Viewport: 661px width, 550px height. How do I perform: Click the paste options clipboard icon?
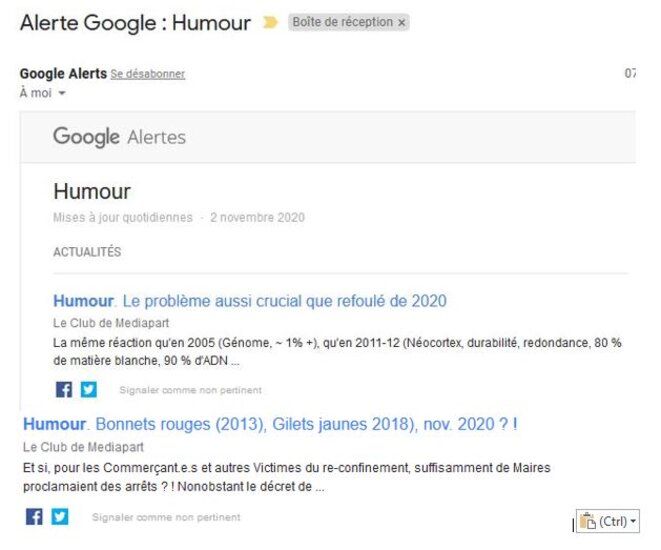588,521
